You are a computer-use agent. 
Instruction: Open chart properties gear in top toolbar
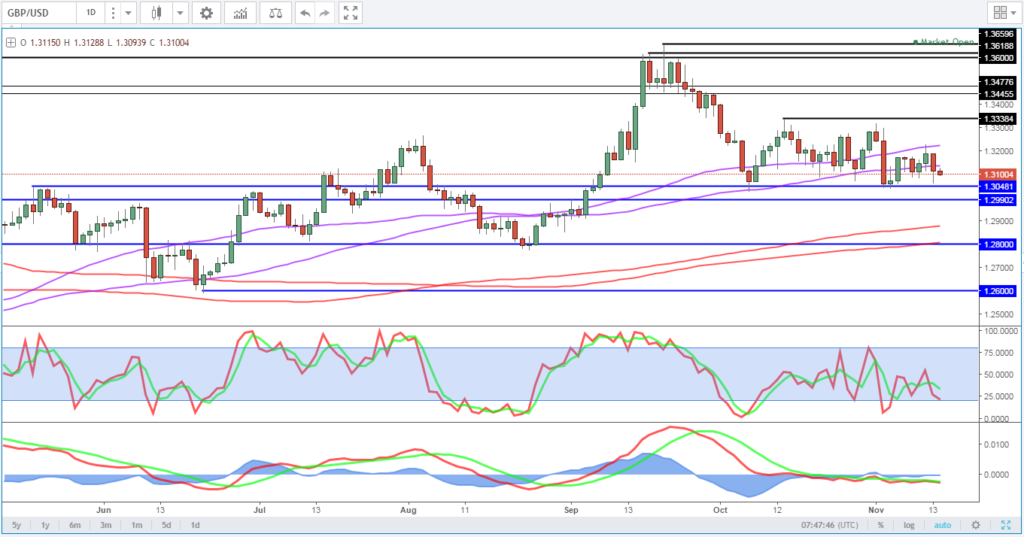[206, 12]
